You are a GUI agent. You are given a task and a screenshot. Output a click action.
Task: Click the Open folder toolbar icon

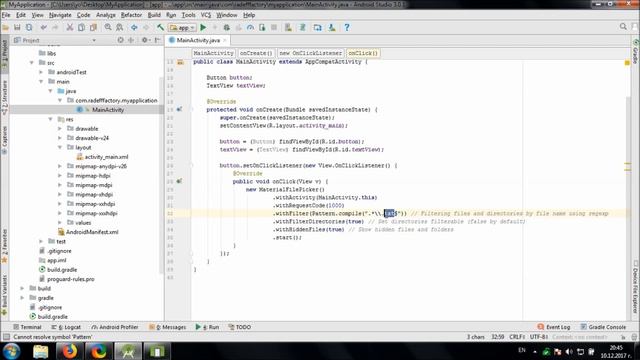coord(6,27)
